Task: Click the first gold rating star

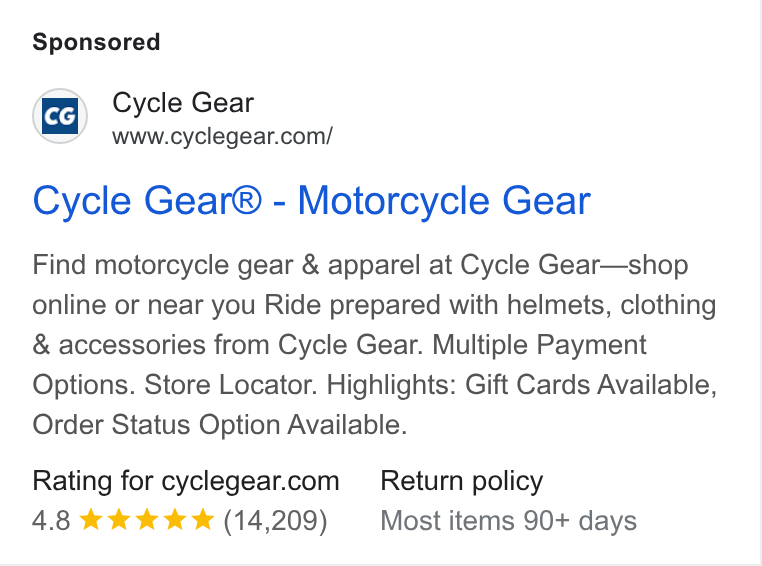Action: [x=90, y=519]
